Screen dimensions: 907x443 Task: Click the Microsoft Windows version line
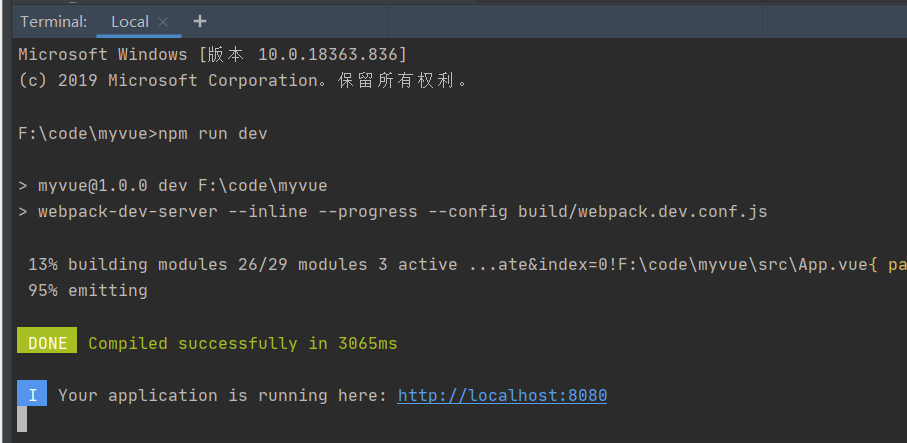212,54
